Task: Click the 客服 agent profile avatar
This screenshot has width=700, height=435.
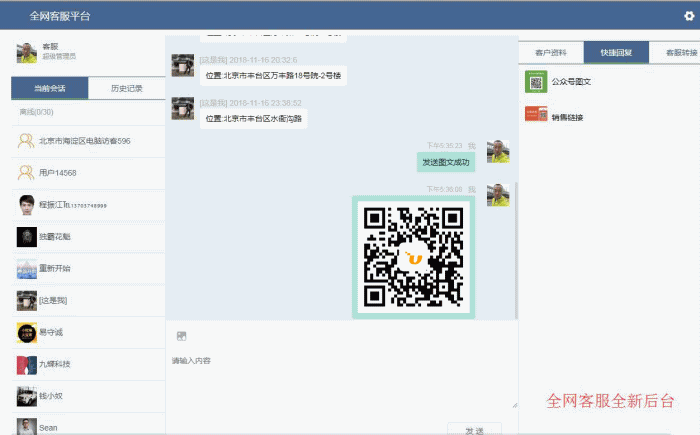Action: 26,51
